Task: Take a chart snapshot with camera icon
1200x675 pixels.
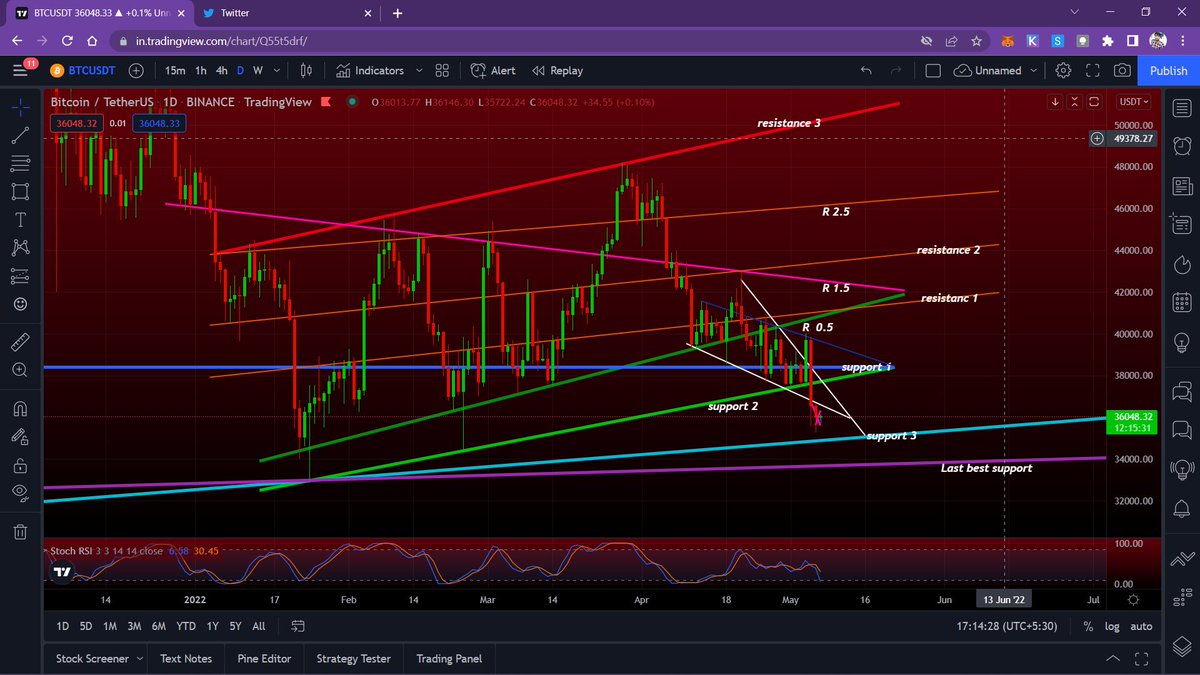Action: point(1123,70)
